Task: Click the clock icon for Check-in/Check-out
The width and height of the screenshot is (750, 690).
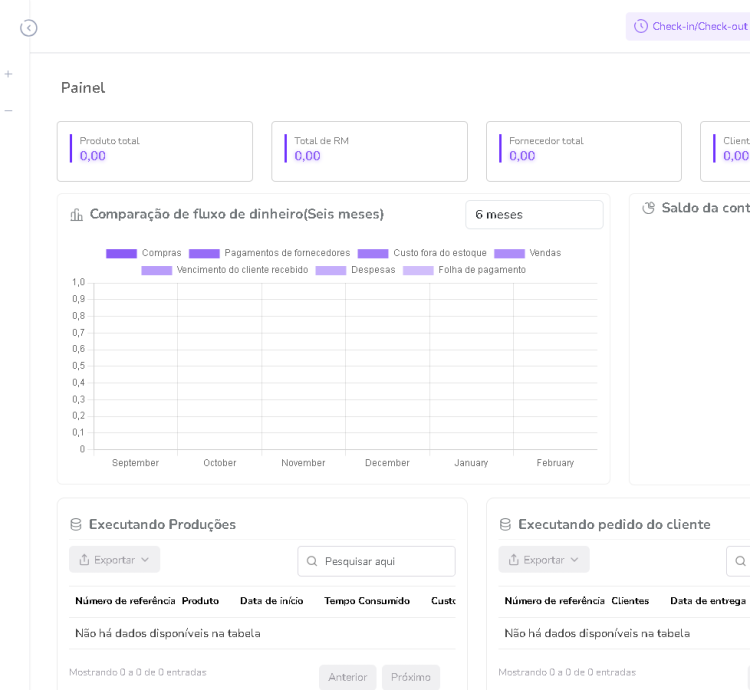Action: coord(641,26)
